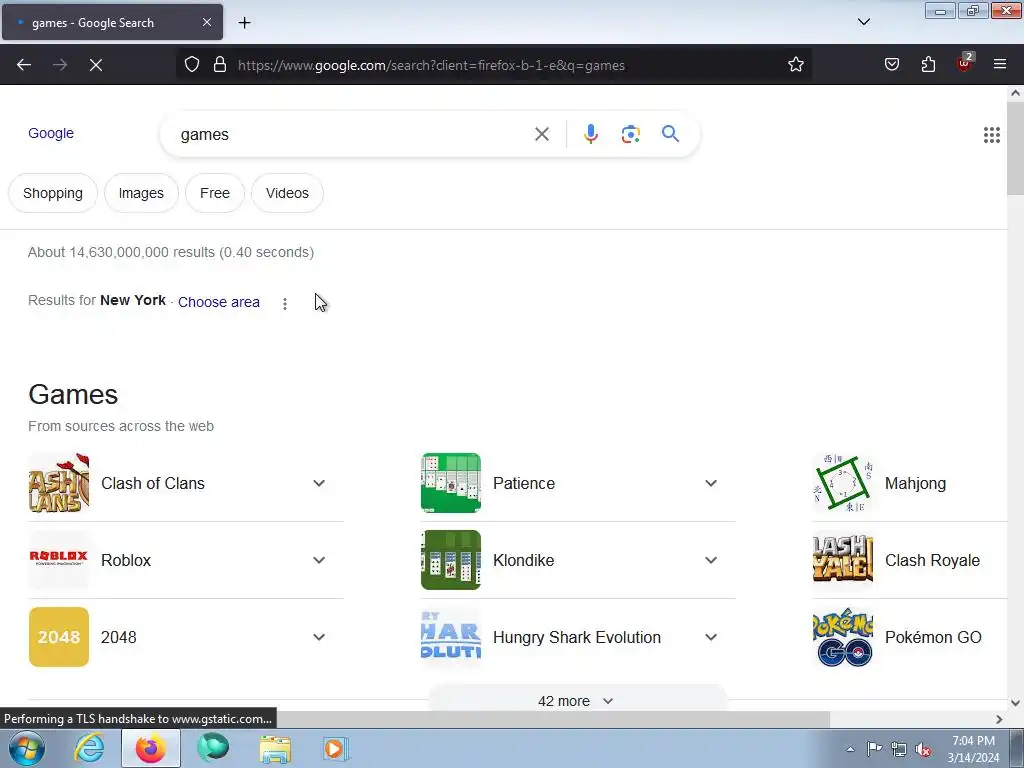Open Roblox logo thumbnail

click(59, 560)
